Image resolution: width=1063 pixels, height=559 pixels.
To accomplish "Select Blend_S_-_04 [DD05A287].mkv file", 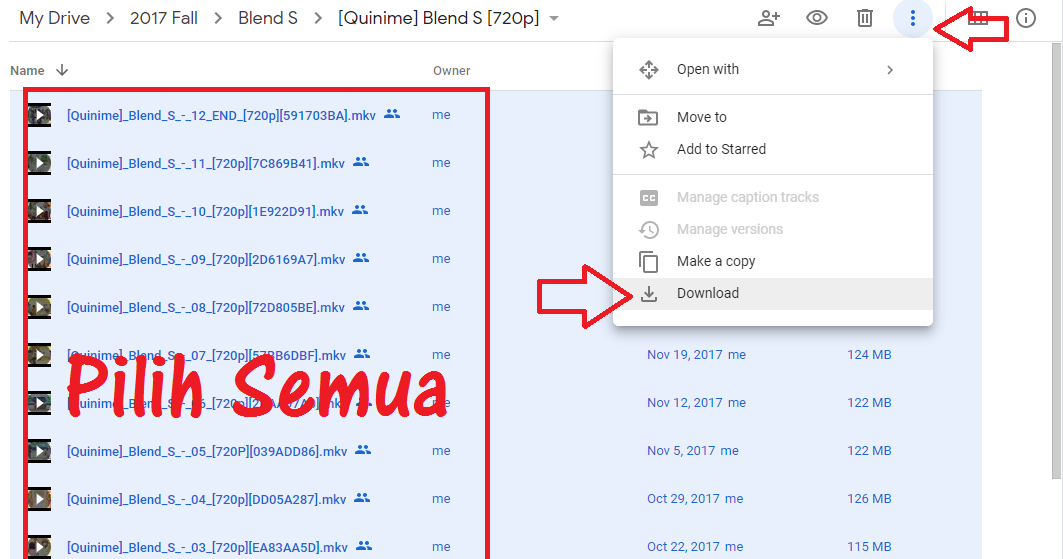I will tap(206, 499).
